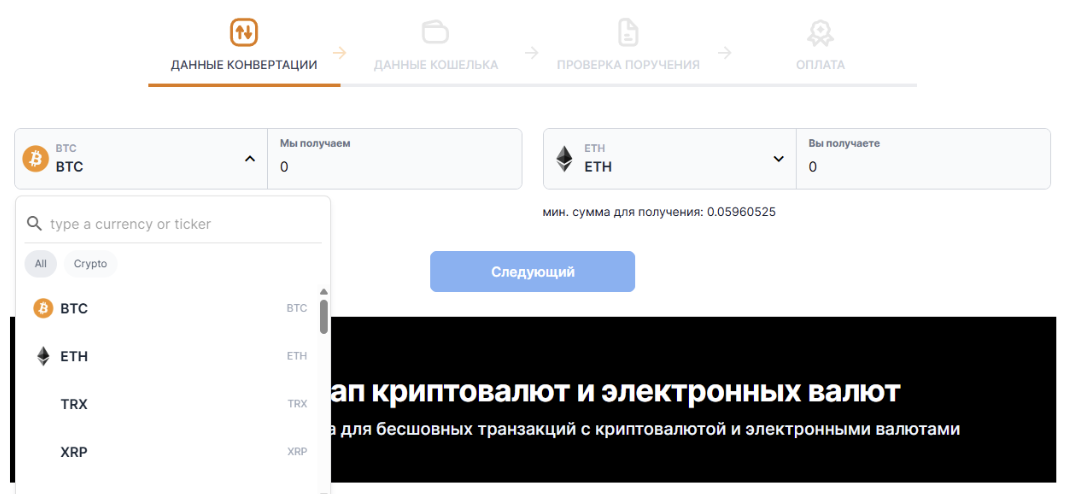Screen dimensions: 1067x494
Task: Click the Ethereum icon in the ETH list row
Action: [x=43, y=357]
